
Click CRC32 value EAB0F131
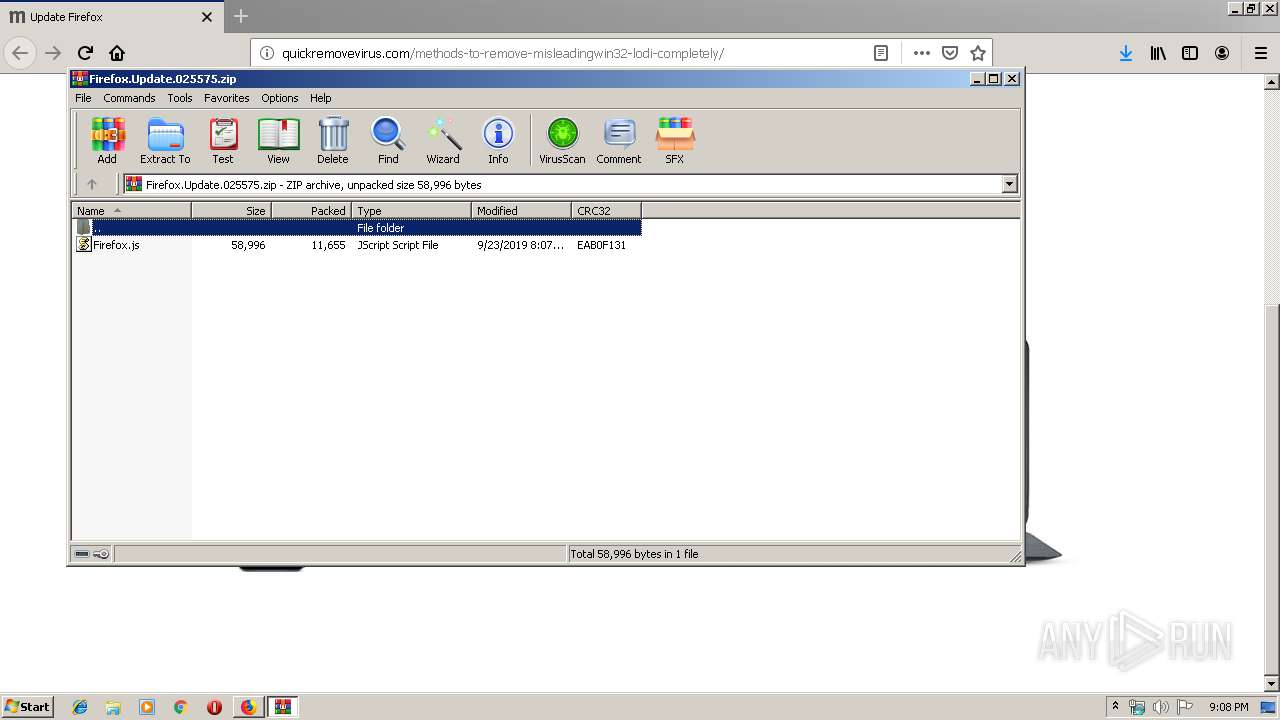[601, 245]
